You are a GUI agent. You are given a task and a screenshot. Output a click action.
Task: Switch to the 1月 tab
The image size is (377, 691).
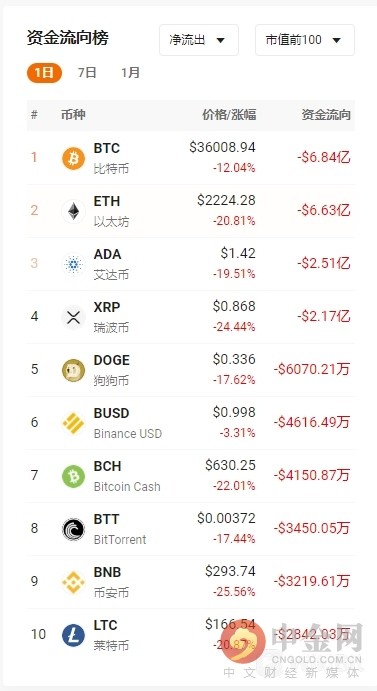tap(131, 73)
